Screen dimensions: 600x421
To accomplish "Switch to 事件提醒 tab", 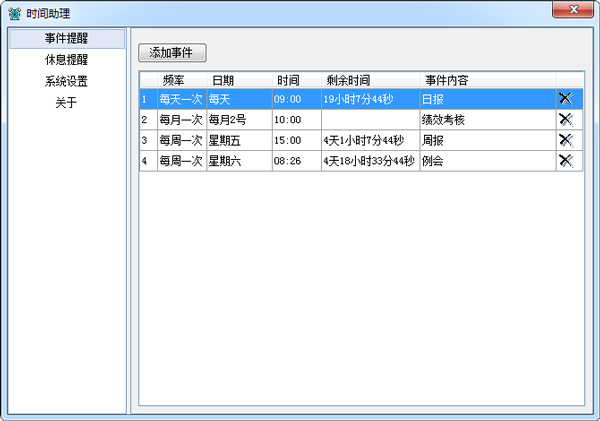I will tap(66, 39).
